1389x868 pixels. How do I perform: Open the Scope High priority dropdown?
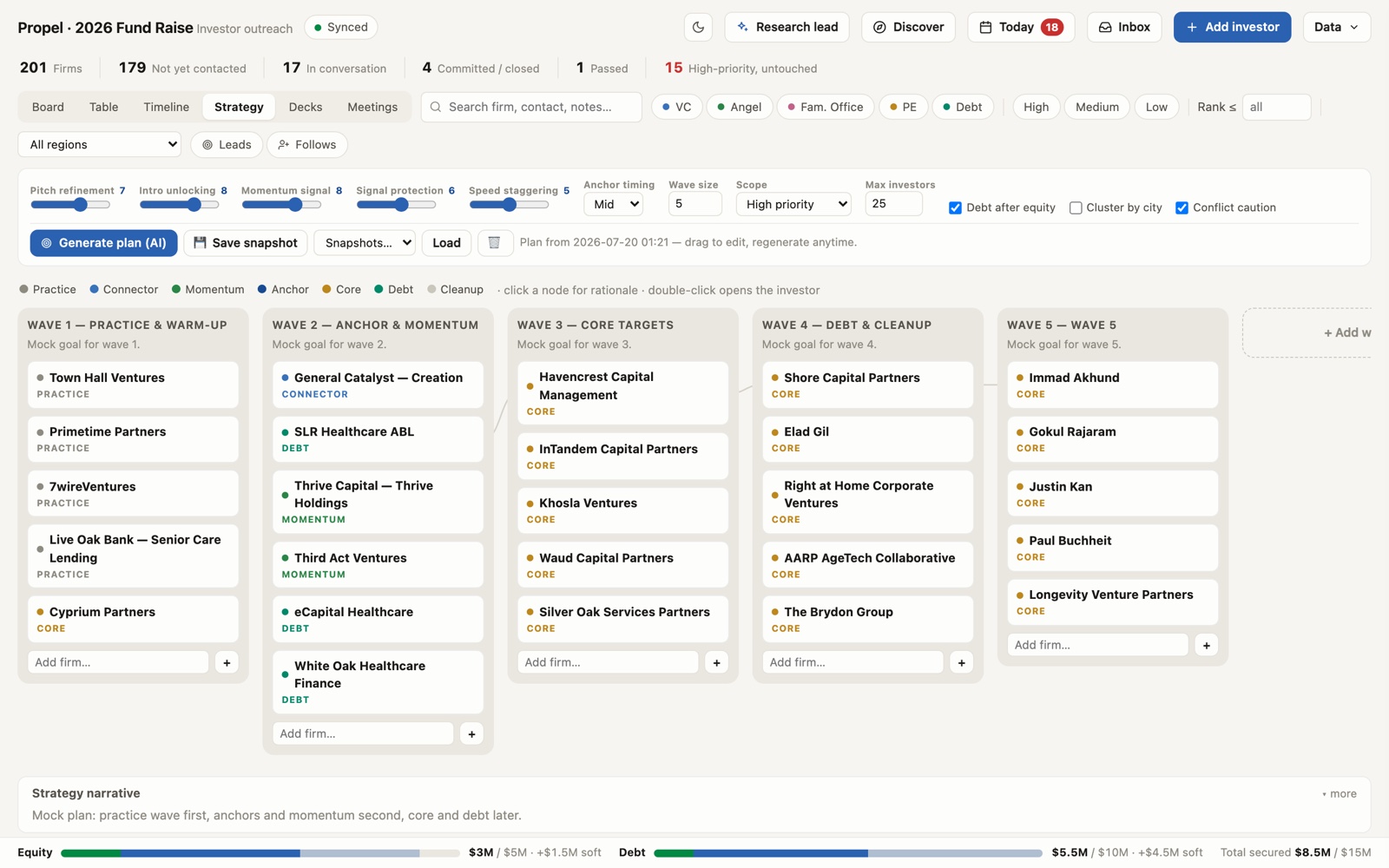tap(793, 204)
